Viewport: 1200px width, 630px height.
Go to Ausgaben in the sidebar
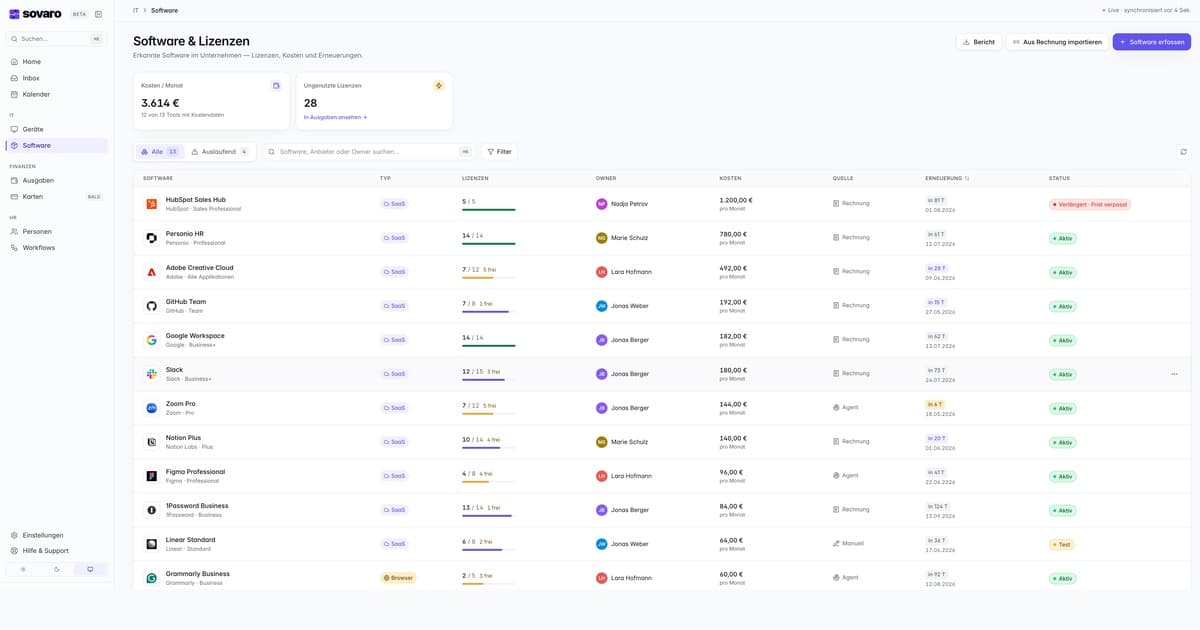click(57, 180)
